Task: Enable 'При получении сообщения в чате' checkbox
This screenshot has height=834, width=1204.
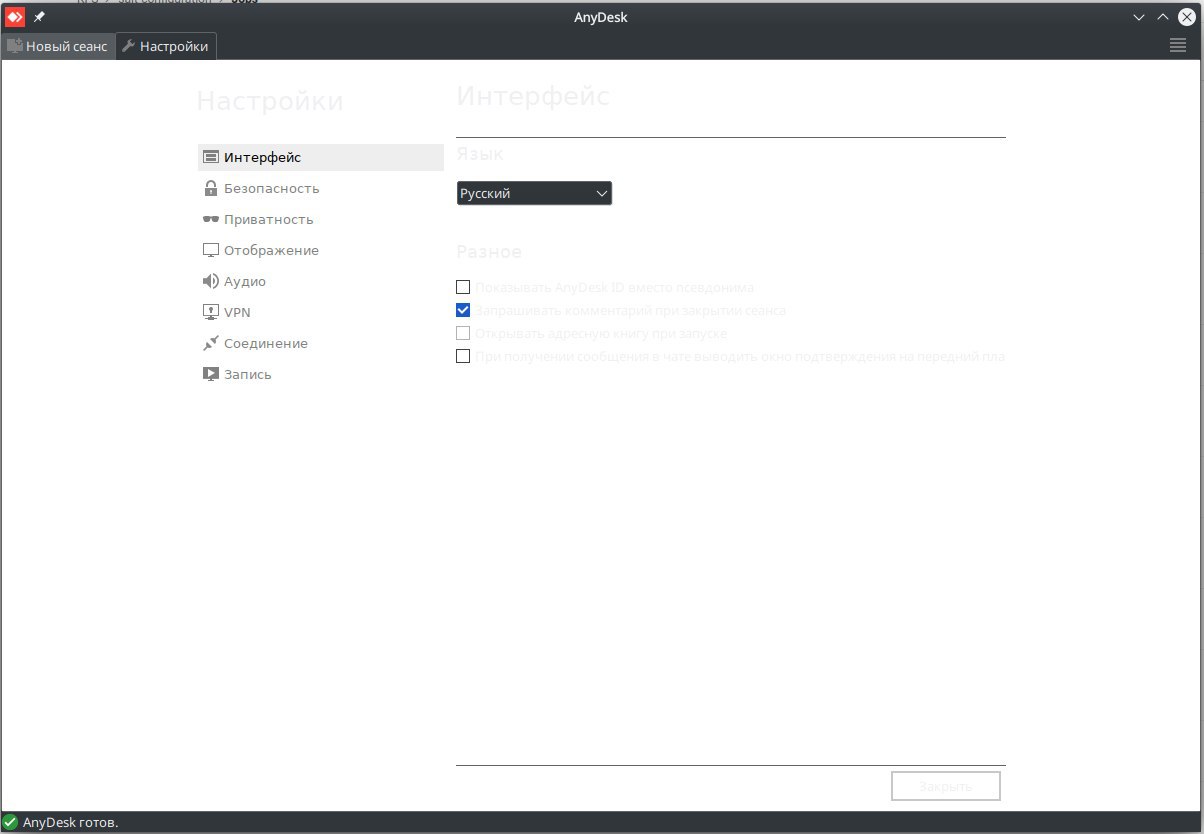Action: pyautogui.click(x=463, y=356)
